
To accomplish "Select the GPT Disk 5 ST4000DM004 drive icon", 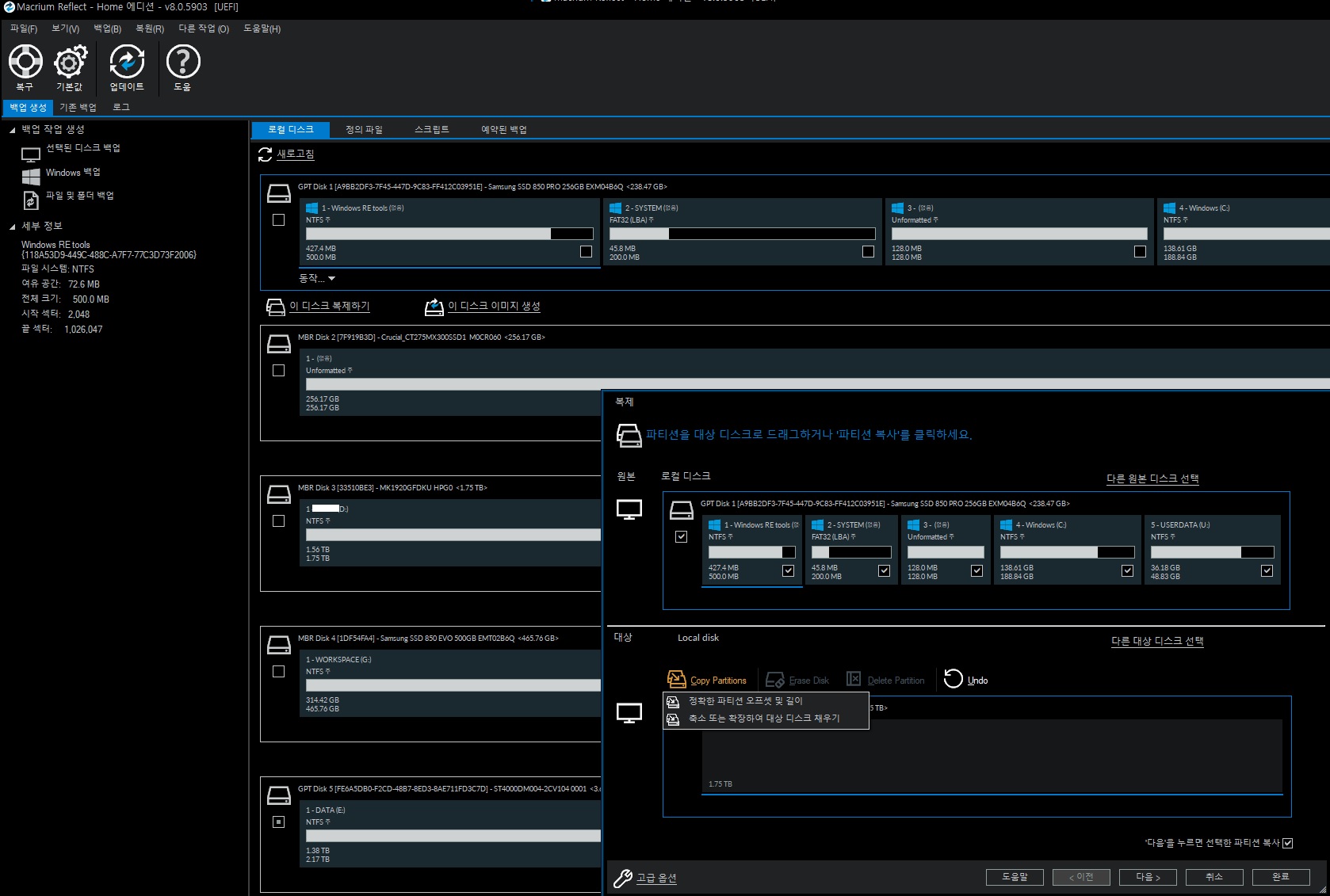I will point(279,795).
